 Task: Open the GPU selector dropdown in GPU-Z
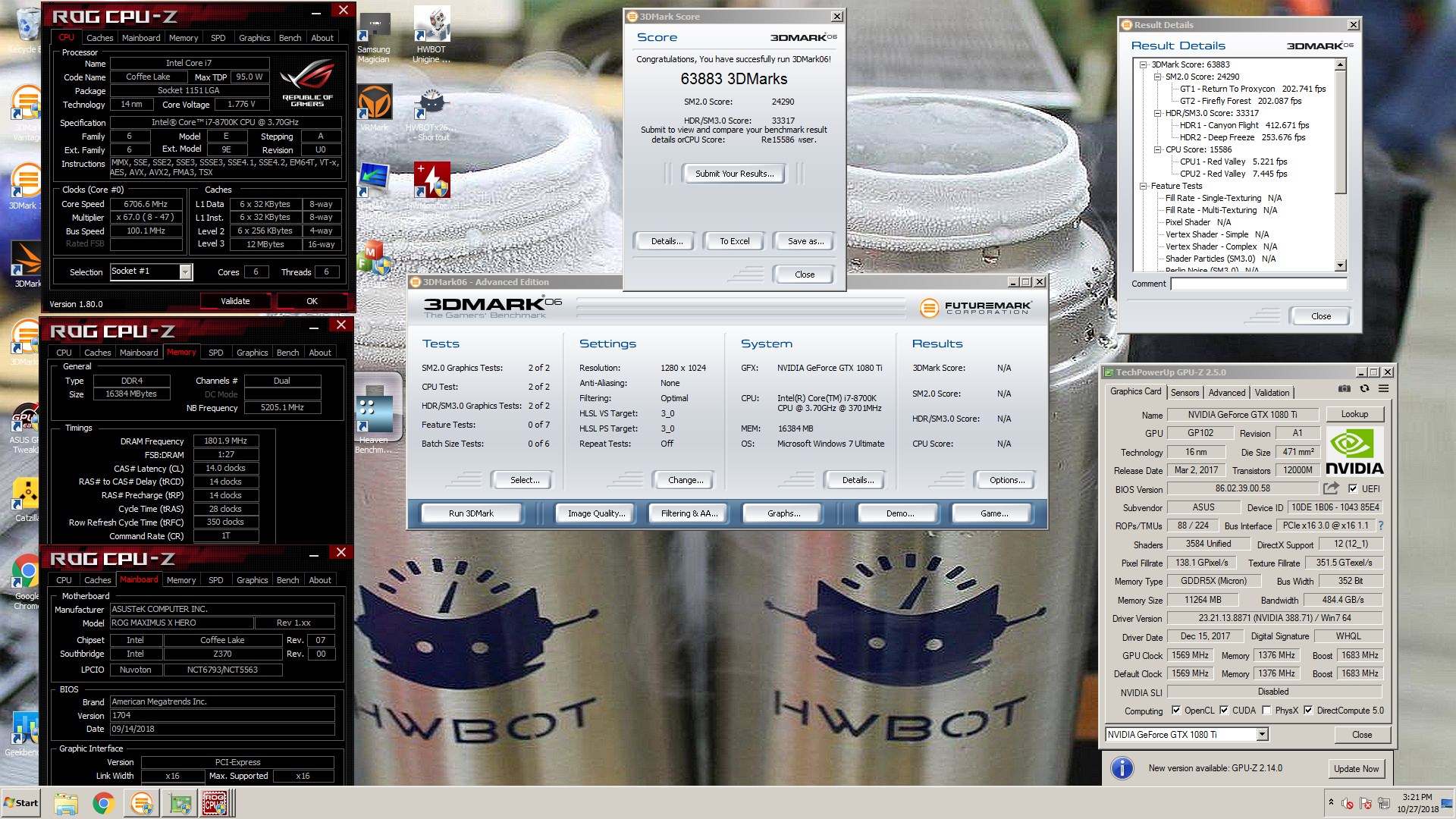pyautogui.click(x=1262, y=734)
